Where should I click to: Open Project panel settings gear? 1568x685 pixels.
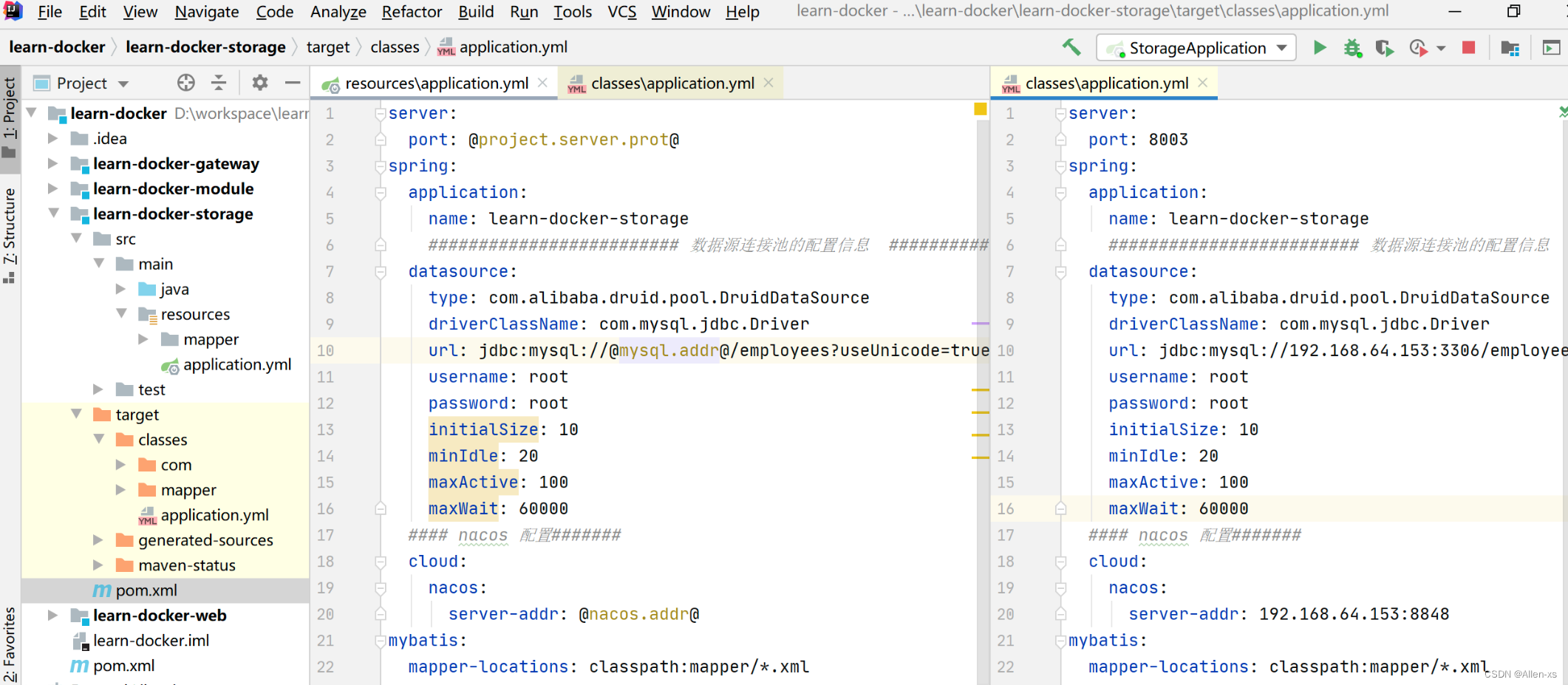click(x=259, y=83)
